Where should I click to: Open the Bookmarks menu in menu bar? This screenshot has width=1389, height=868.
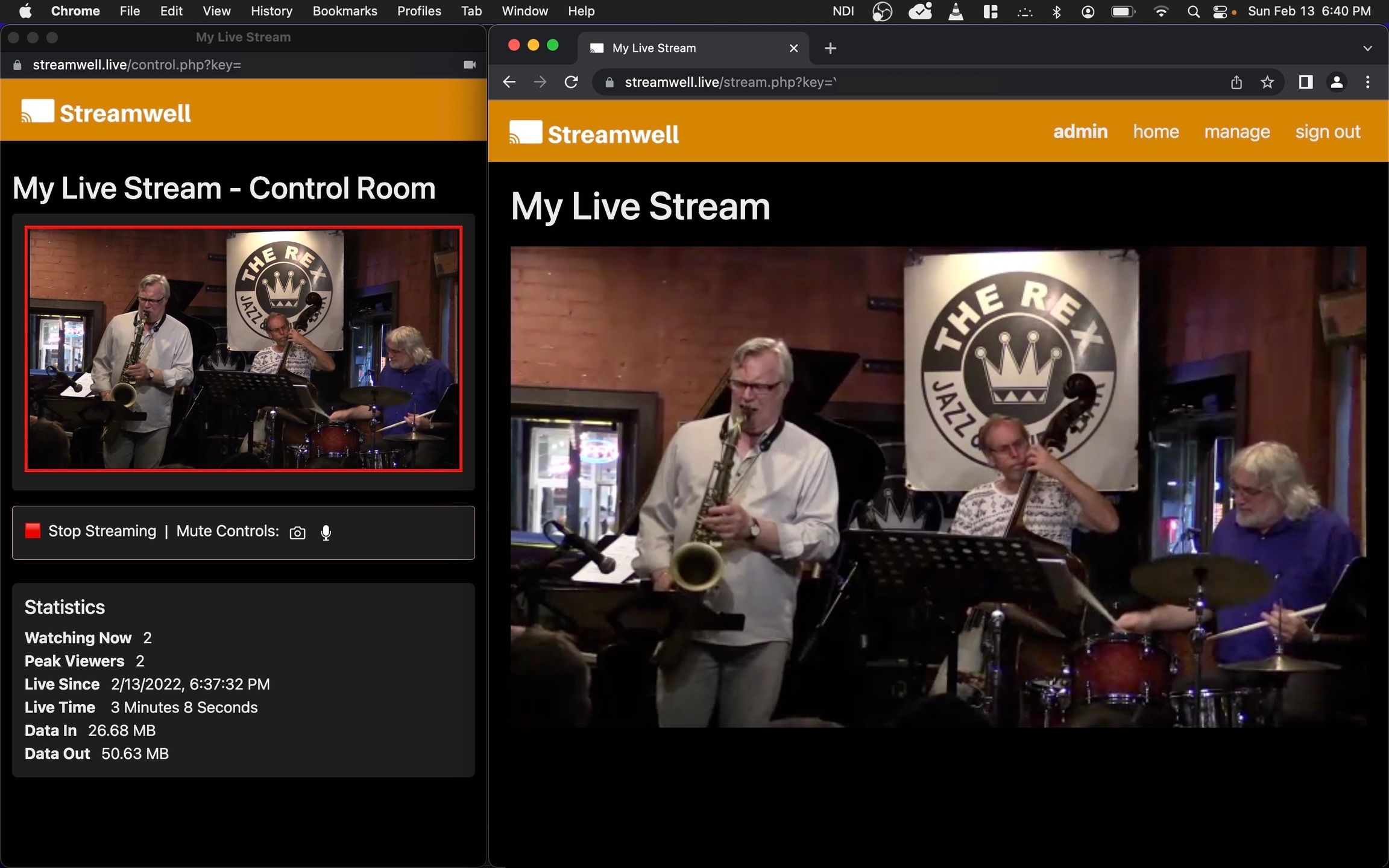[344, 11]
